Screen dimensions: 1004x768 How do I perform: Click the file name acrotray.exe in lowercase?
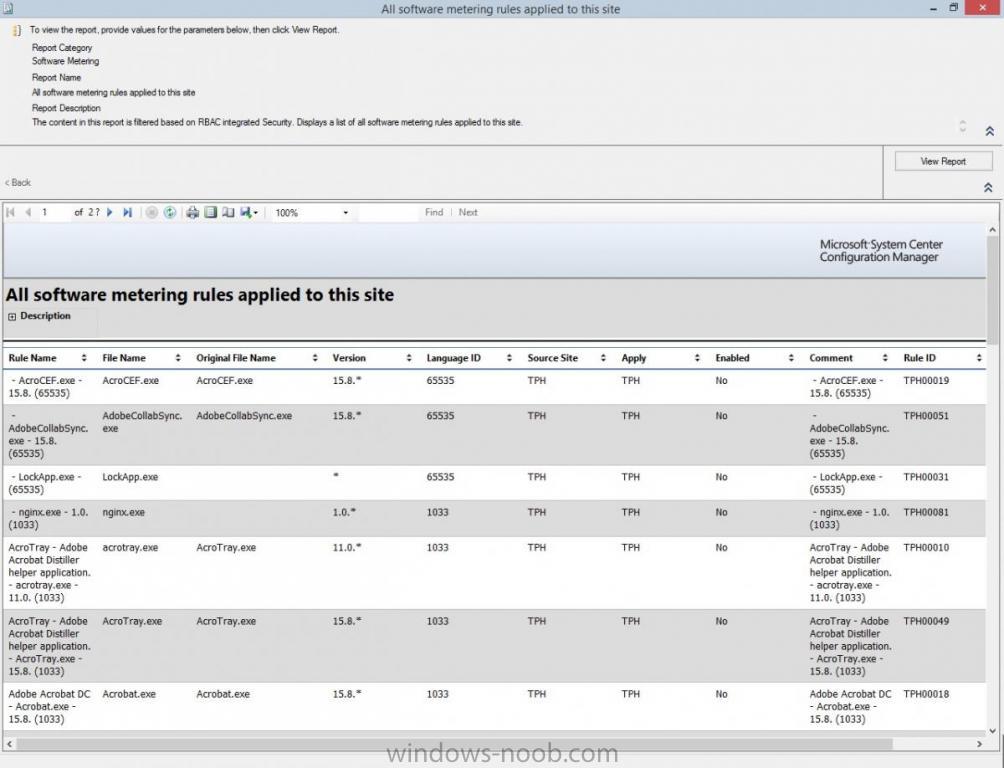(130, 548)
